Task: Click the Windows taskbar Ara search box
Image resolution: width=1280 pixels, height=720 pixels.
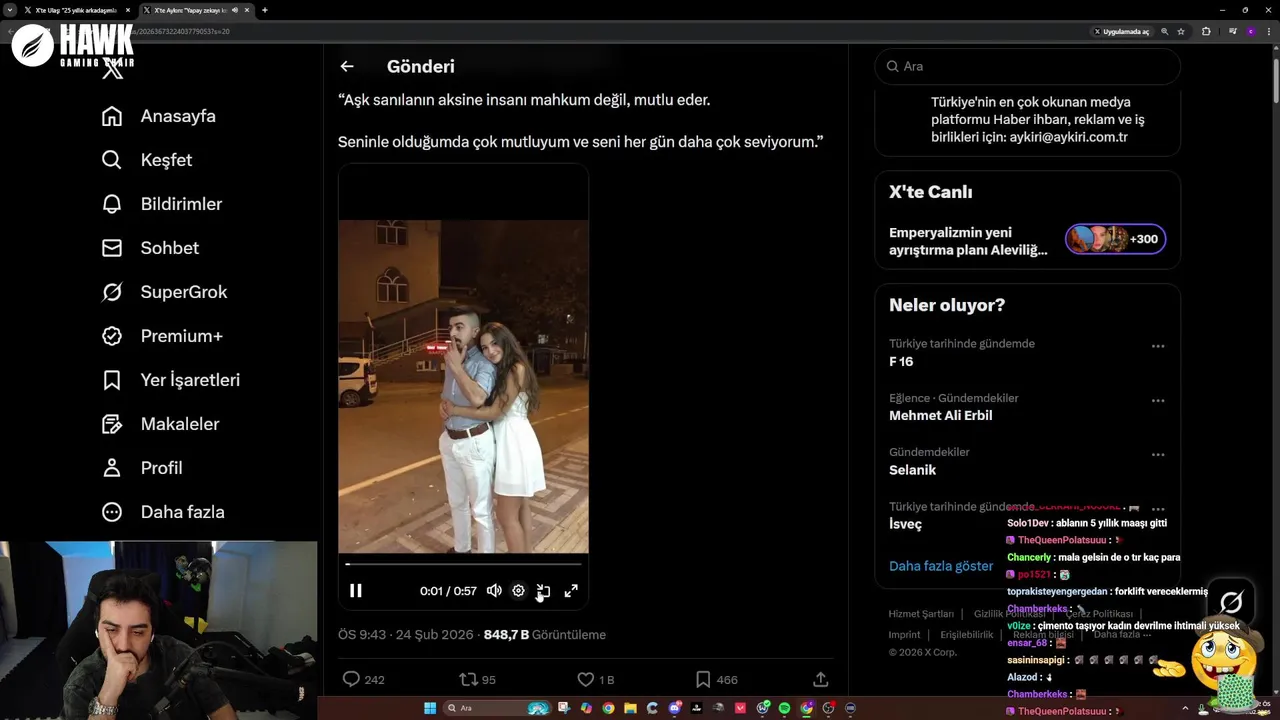Action: click(x=498, y=708)
